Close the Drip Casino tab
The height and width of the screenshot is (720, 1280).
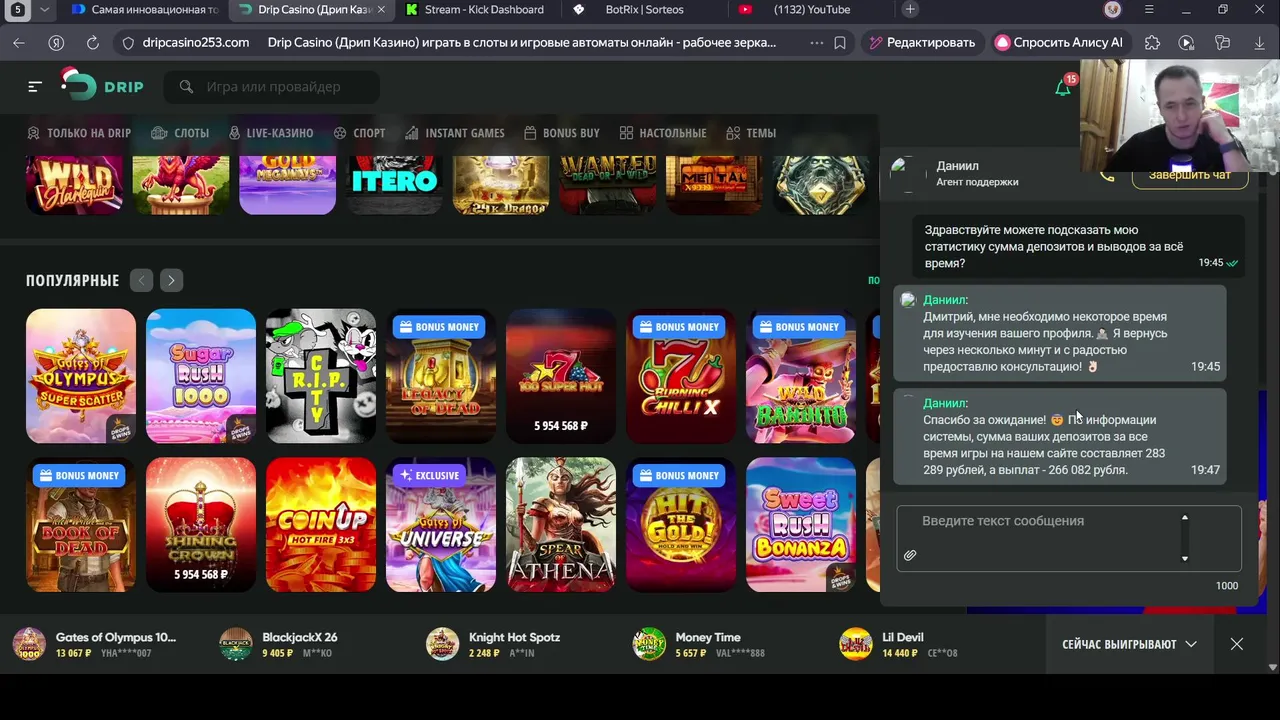(x=380, y=9)
